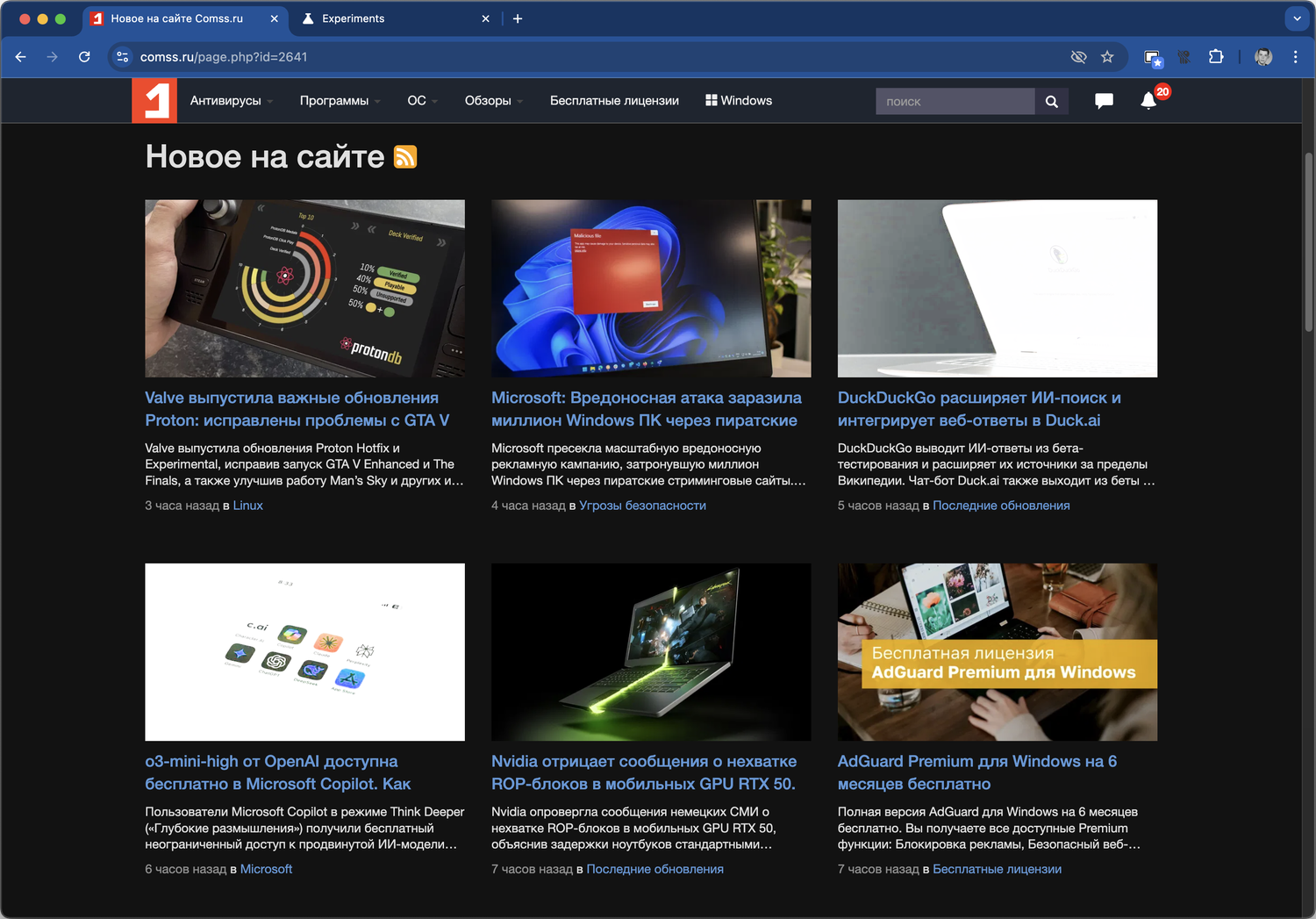Open the Windows menu item
Viewport: 1316px width, 919px height.
click(x=739, y=101)
